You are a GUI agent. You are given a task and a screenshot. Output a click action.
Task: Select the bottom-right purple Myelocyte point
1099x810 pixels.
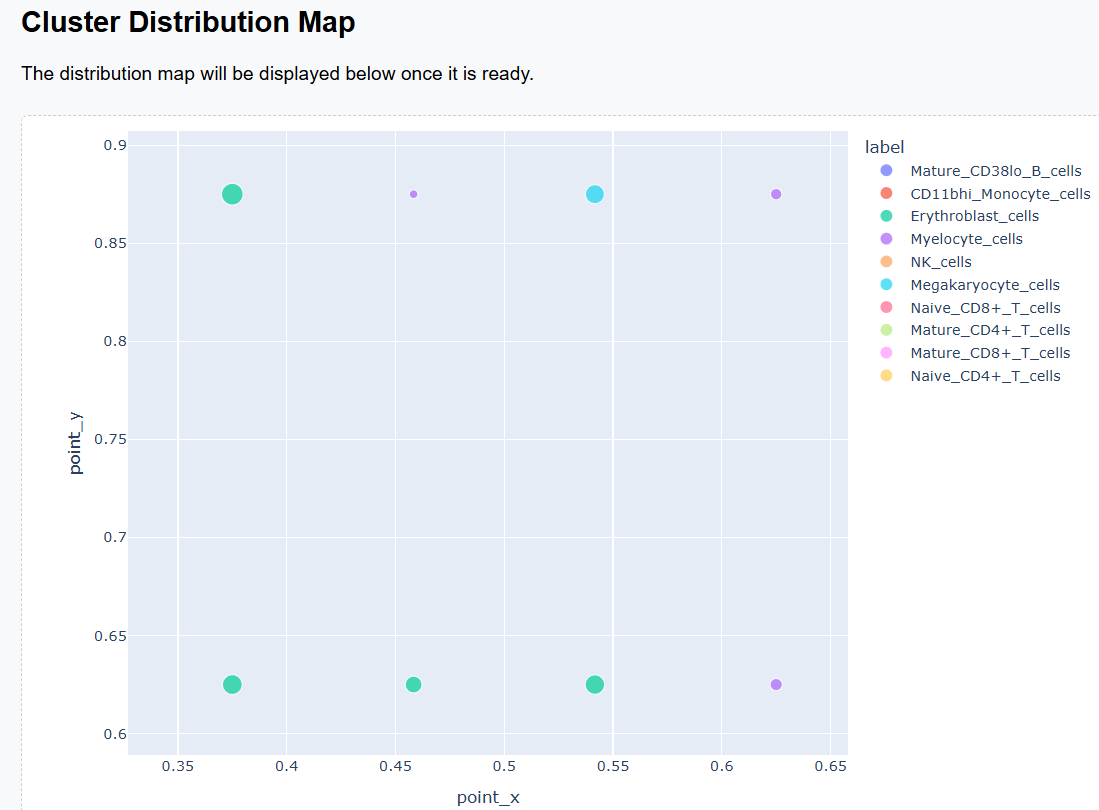[x=776, y=684]
